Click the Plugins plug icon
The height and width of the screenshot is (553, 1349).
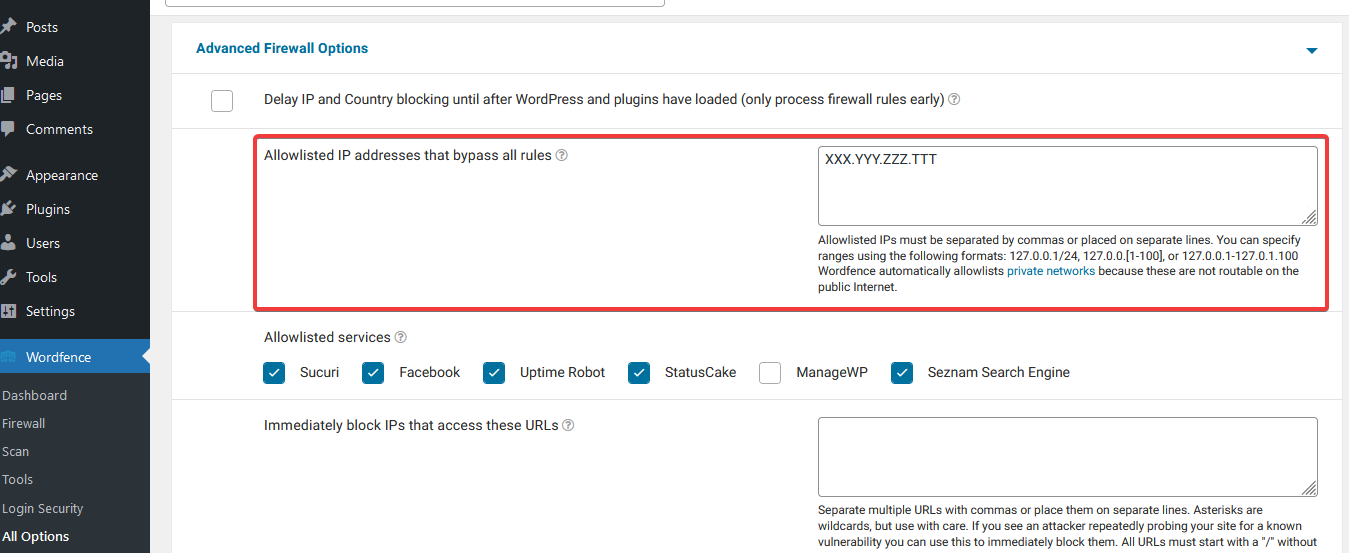pos(8,209)
